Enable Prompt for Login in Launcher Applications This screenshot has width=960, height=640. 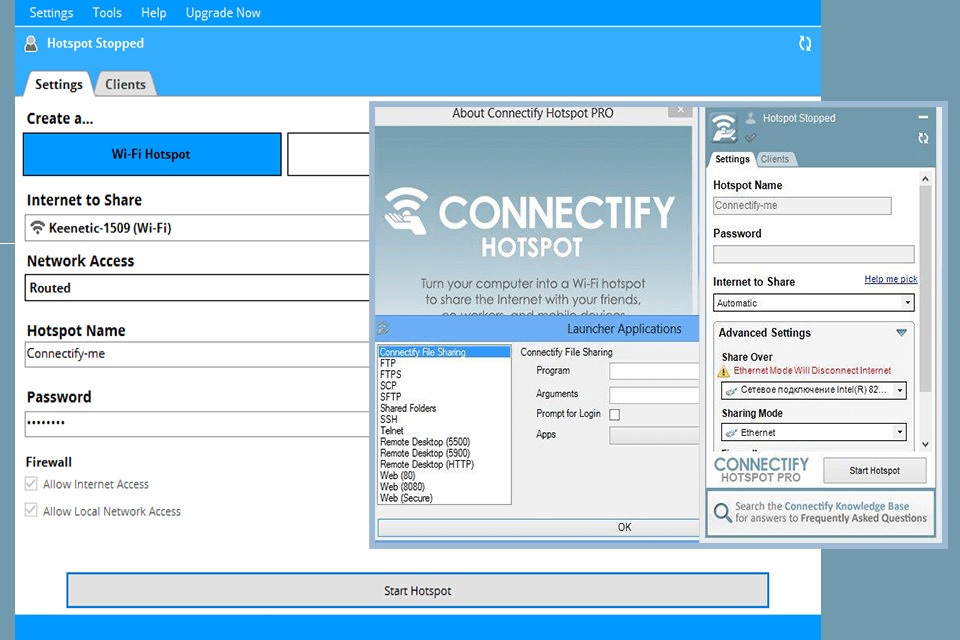tap(613, 413)
